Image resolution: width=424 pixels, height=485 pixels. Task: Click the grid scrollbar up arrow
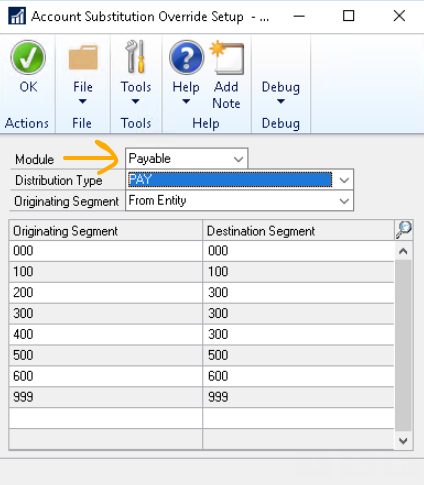[403, 251]
